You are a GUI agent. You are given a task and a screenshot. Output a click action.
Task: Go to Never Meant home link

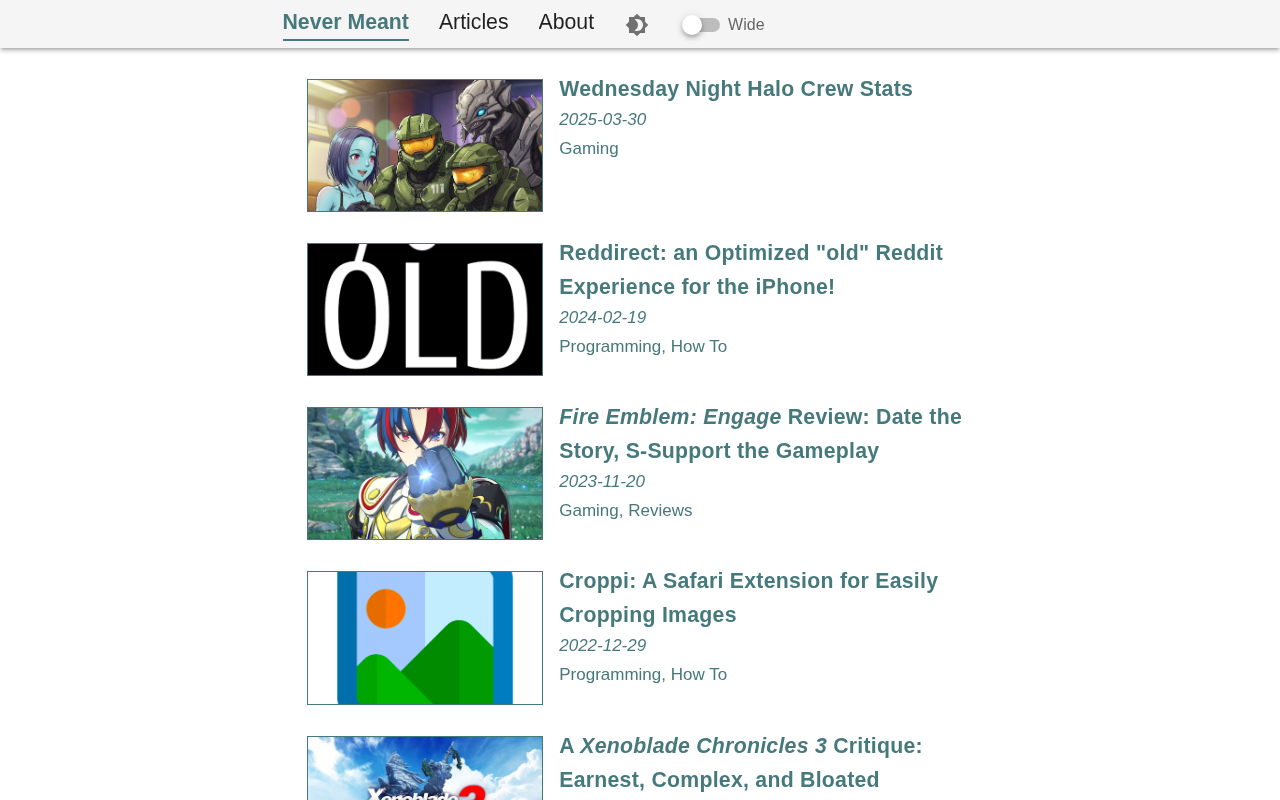346,22
